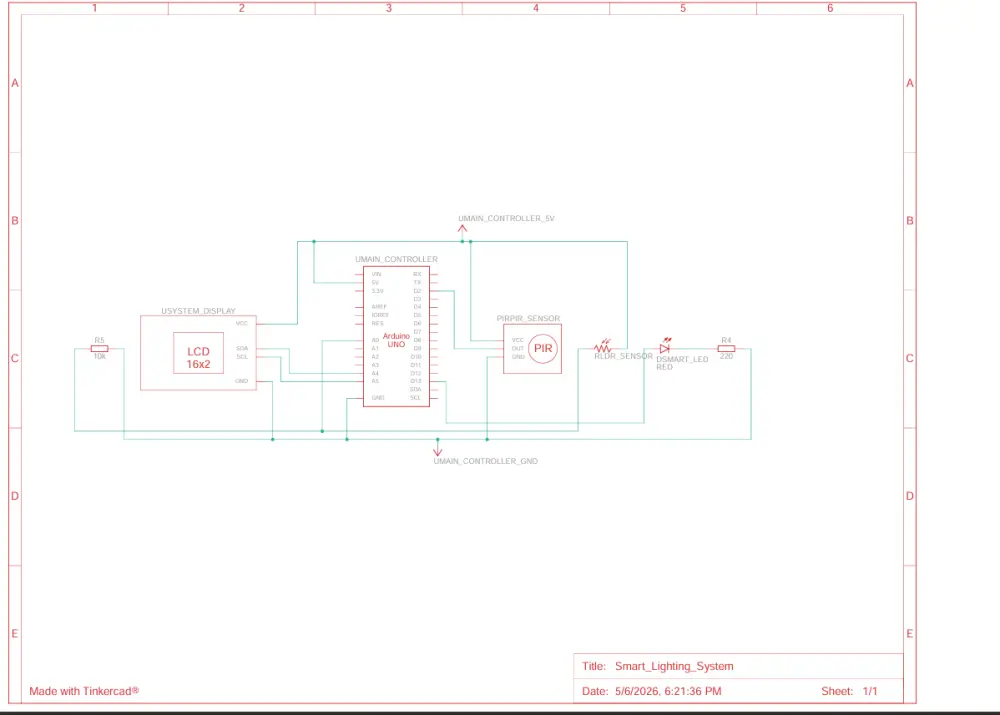This screenshot has width=1000, height=715.
Task: Click the VCC pin on PIR sensor
Action: pyautogui.click(x=518, y=341)
